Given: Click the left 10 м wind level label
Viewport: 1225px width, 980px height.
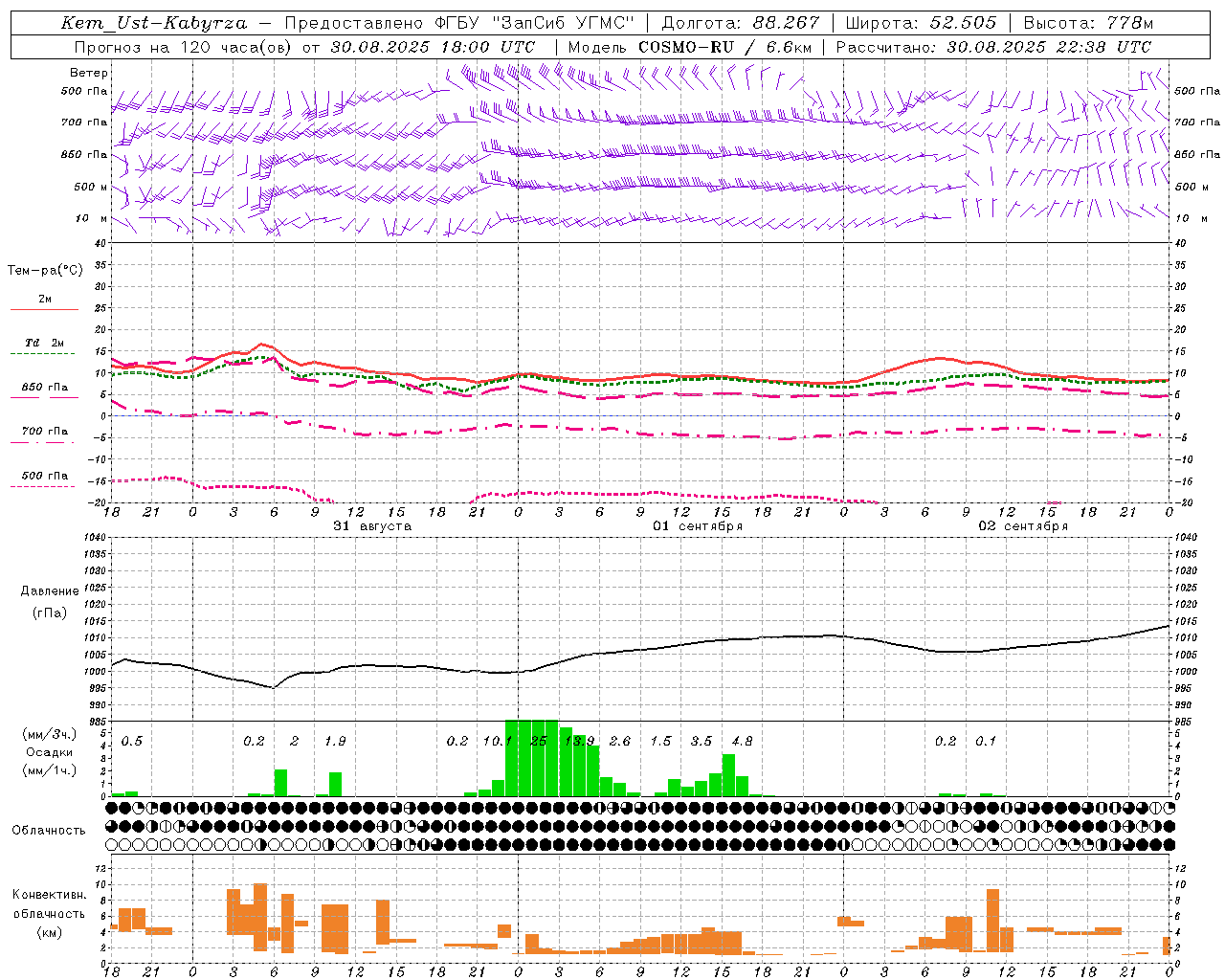Looking at the screenshot, I should coord(91,218).
